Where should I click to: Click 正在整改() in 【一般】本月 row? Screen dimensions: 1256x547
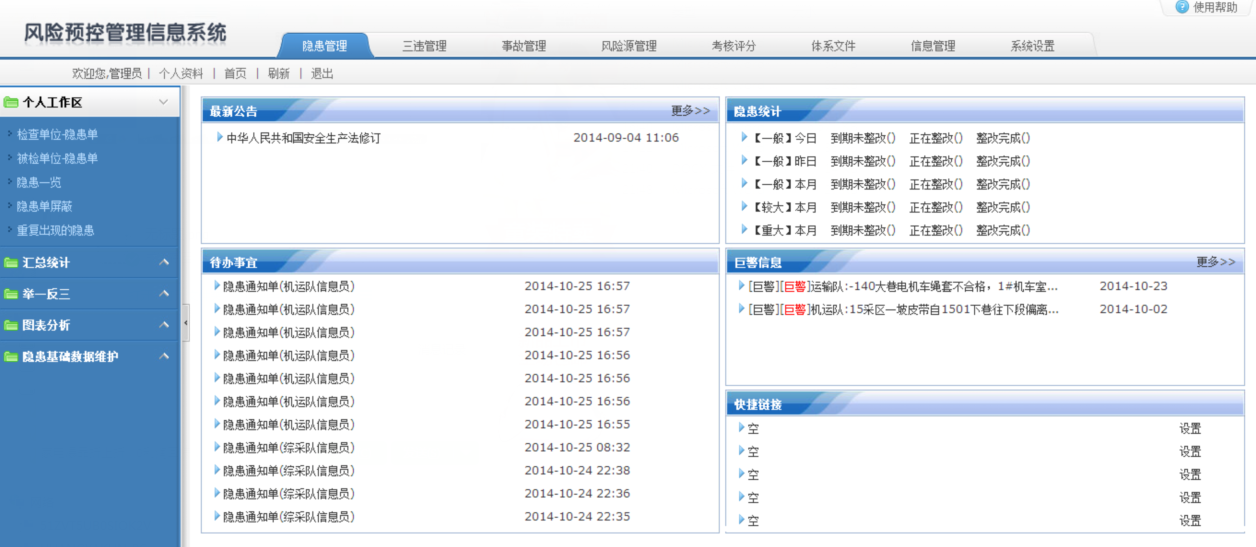936,184
